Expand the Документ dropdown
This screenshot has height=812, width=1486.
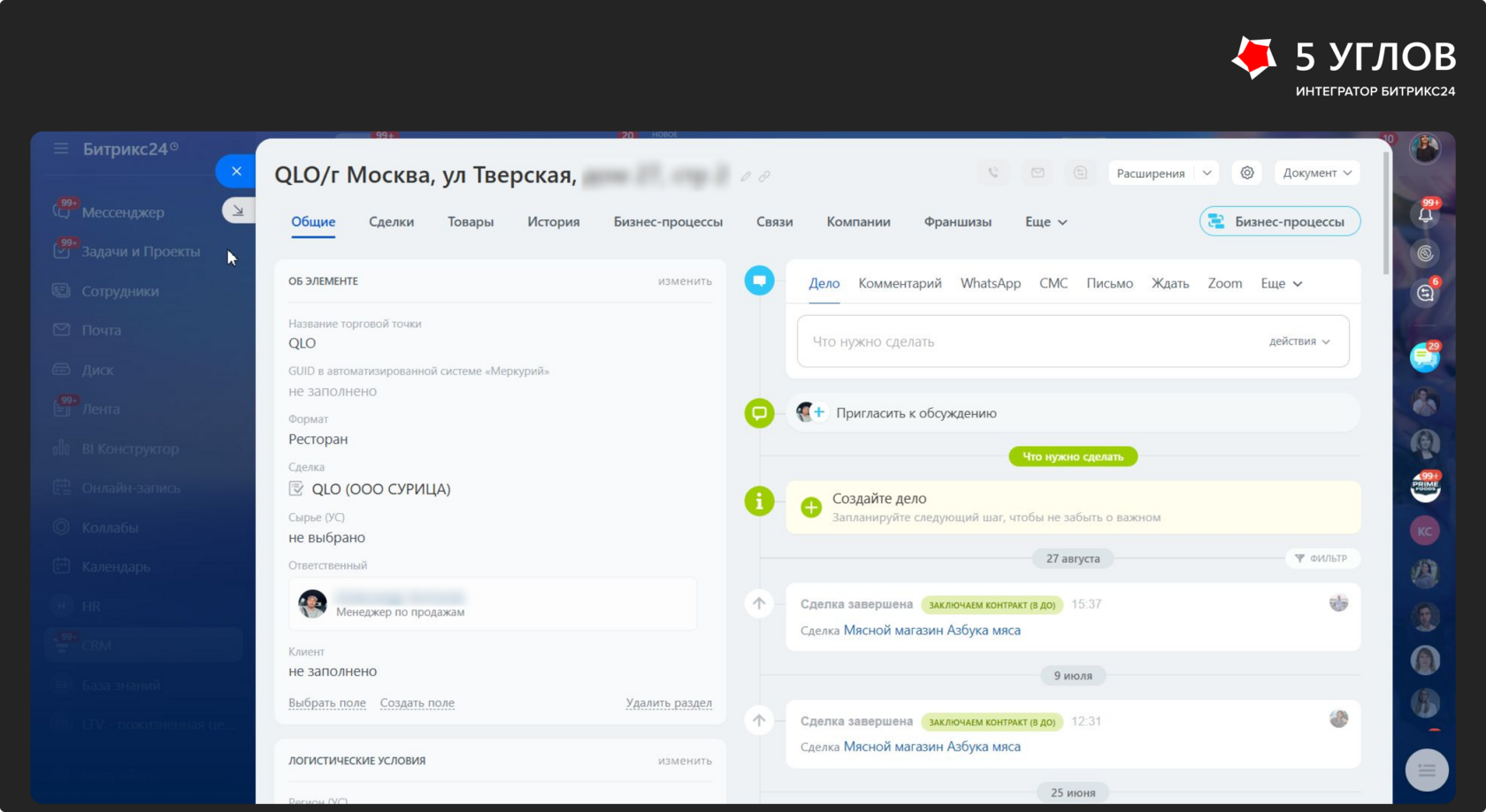(x=1316, y=173)
